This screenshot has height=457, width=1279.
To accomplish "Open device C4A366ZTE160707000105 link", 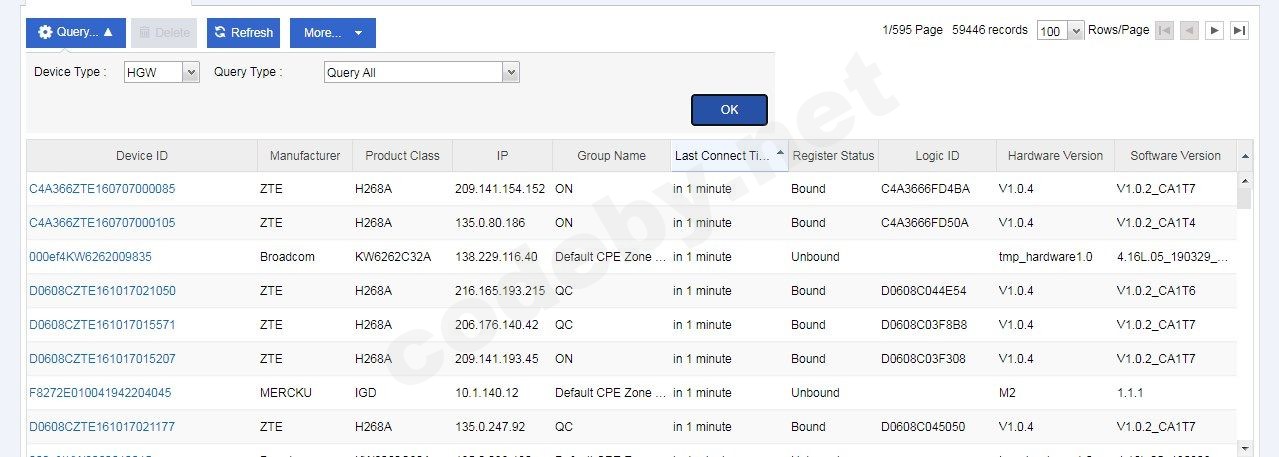I will 102,223.
